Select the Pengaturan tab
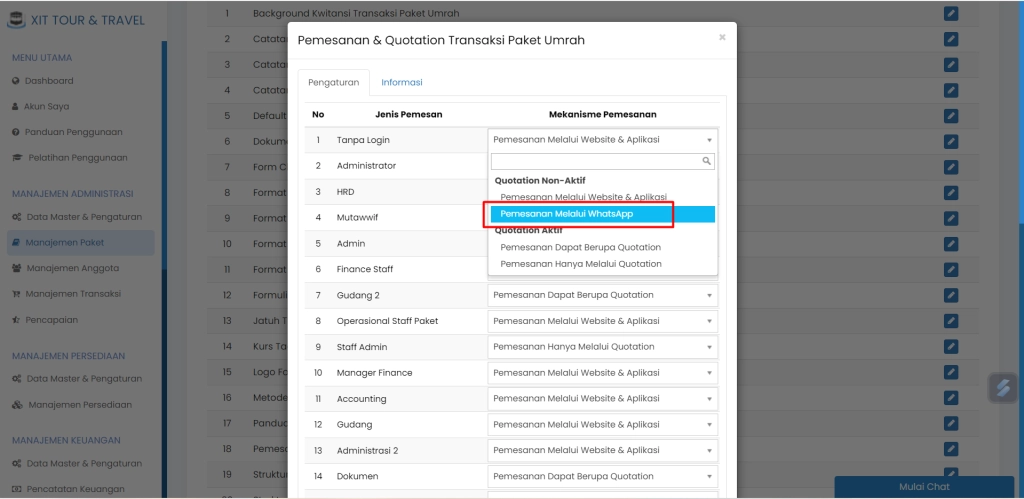 [333, 82]
